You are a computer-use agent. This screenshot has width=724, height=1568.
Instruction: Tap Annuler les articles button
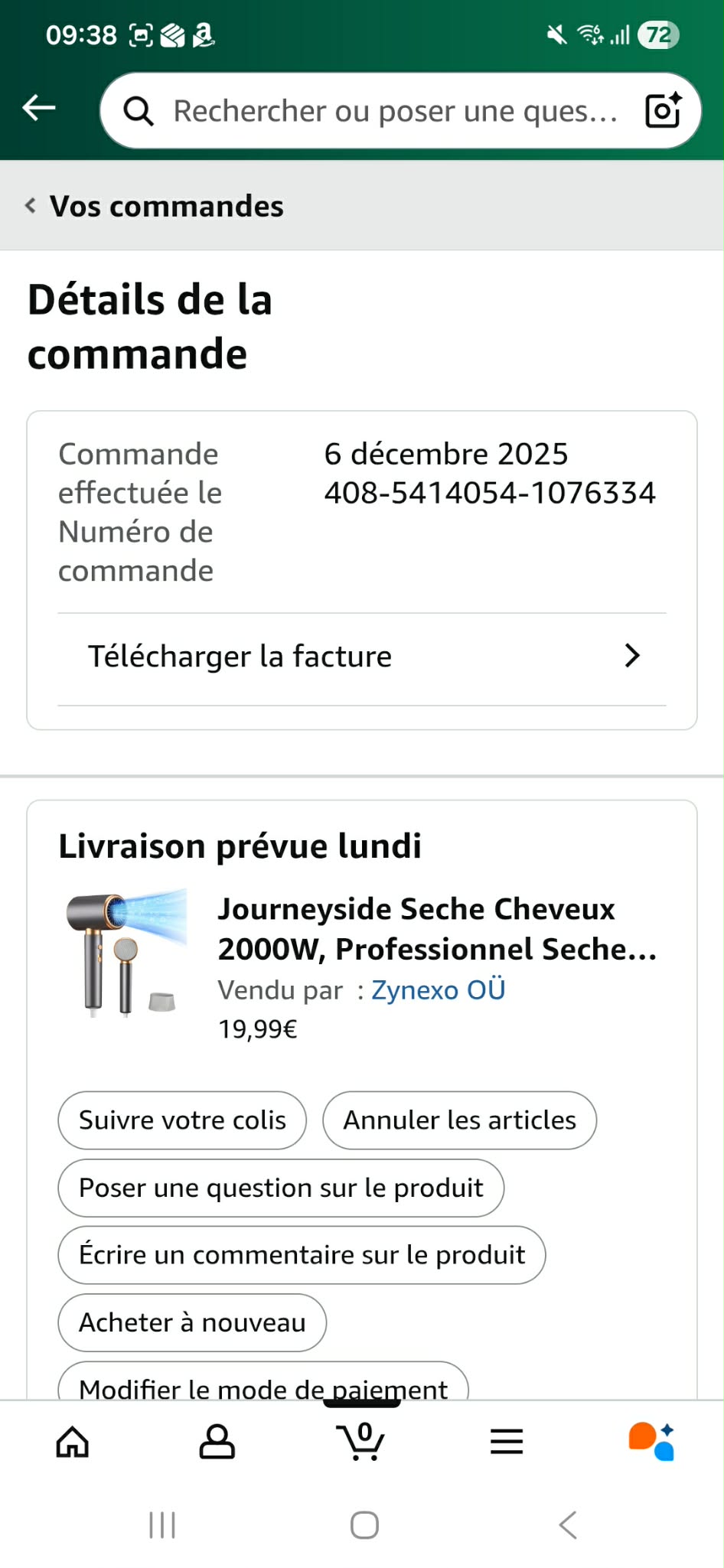tap(459, 1120)
